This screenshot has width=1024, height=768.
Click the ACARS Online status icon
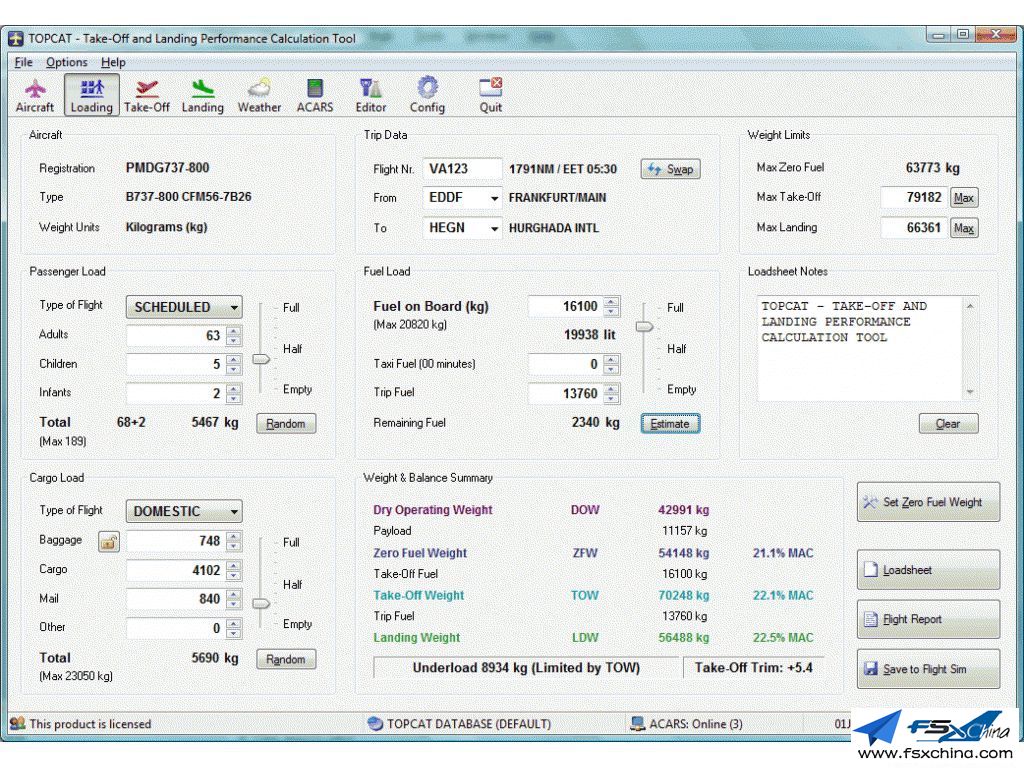tap(637, 724)
